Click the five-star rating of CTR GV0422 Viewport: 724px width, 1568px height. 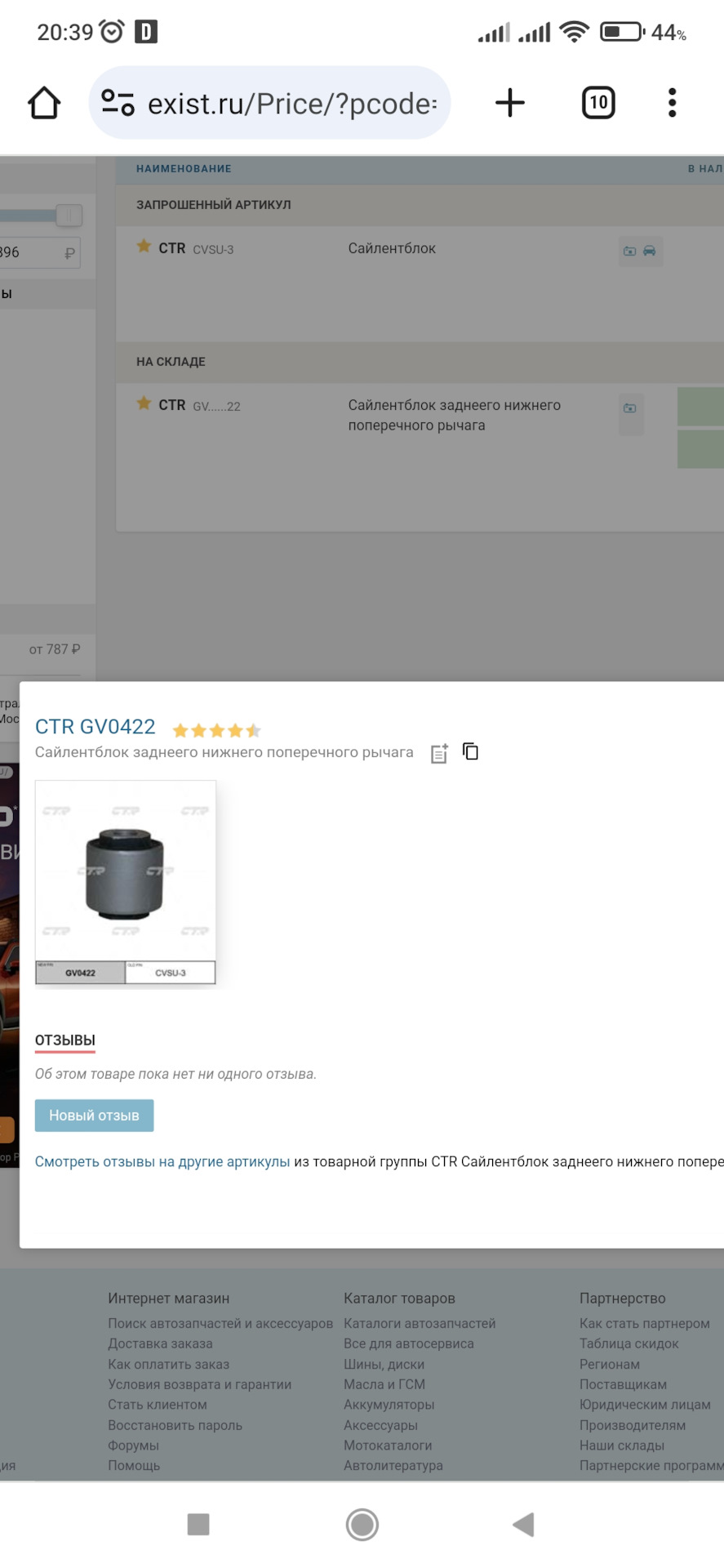click(217, 730)
